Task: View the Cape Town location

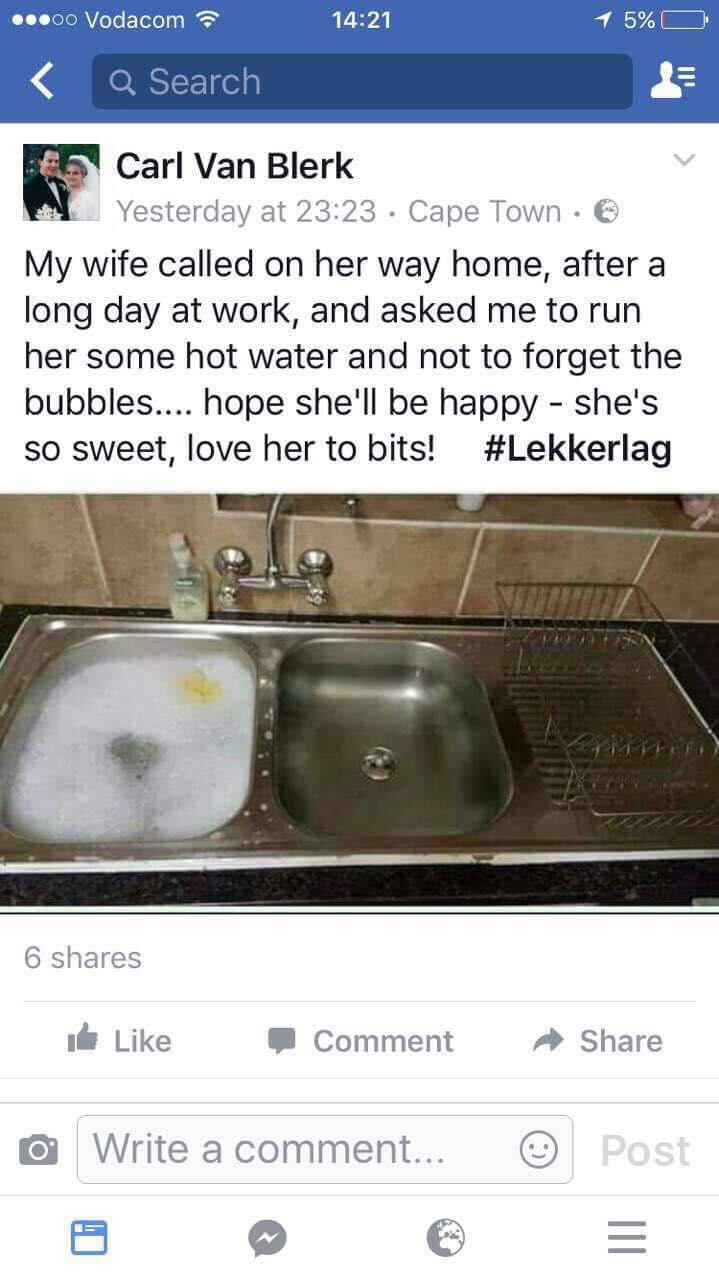Action: point(485,211)
